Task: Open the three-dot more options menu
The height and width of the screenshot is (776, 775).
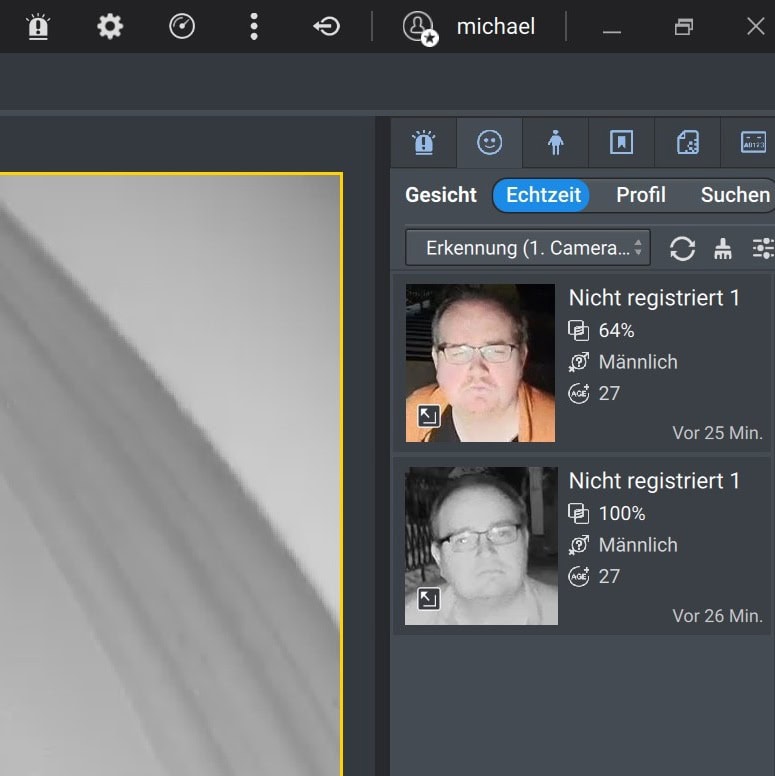Action: point(254,27)
